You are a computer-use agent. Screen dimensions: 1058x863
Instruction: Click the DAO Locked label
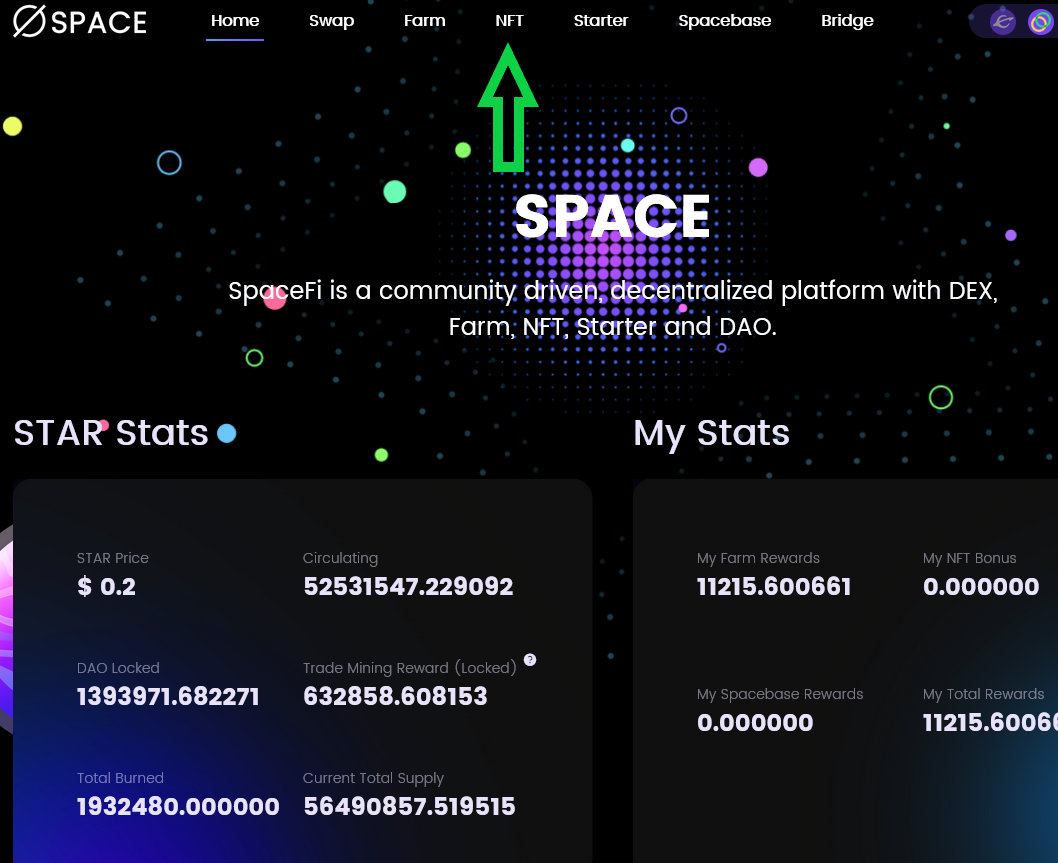[118, 668]
